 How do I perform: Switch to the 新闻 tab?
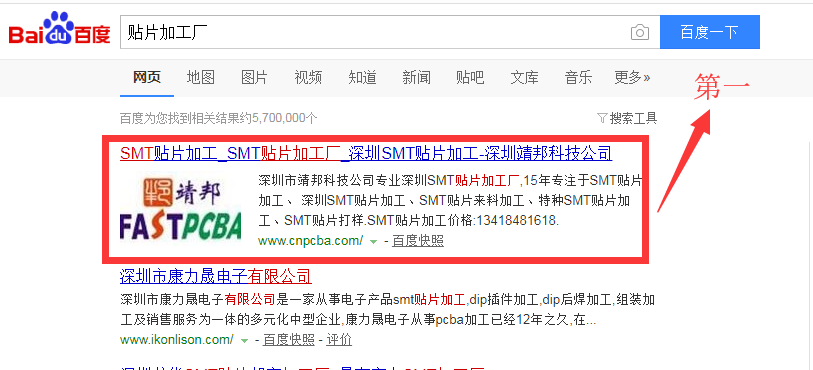pos(416,78)
